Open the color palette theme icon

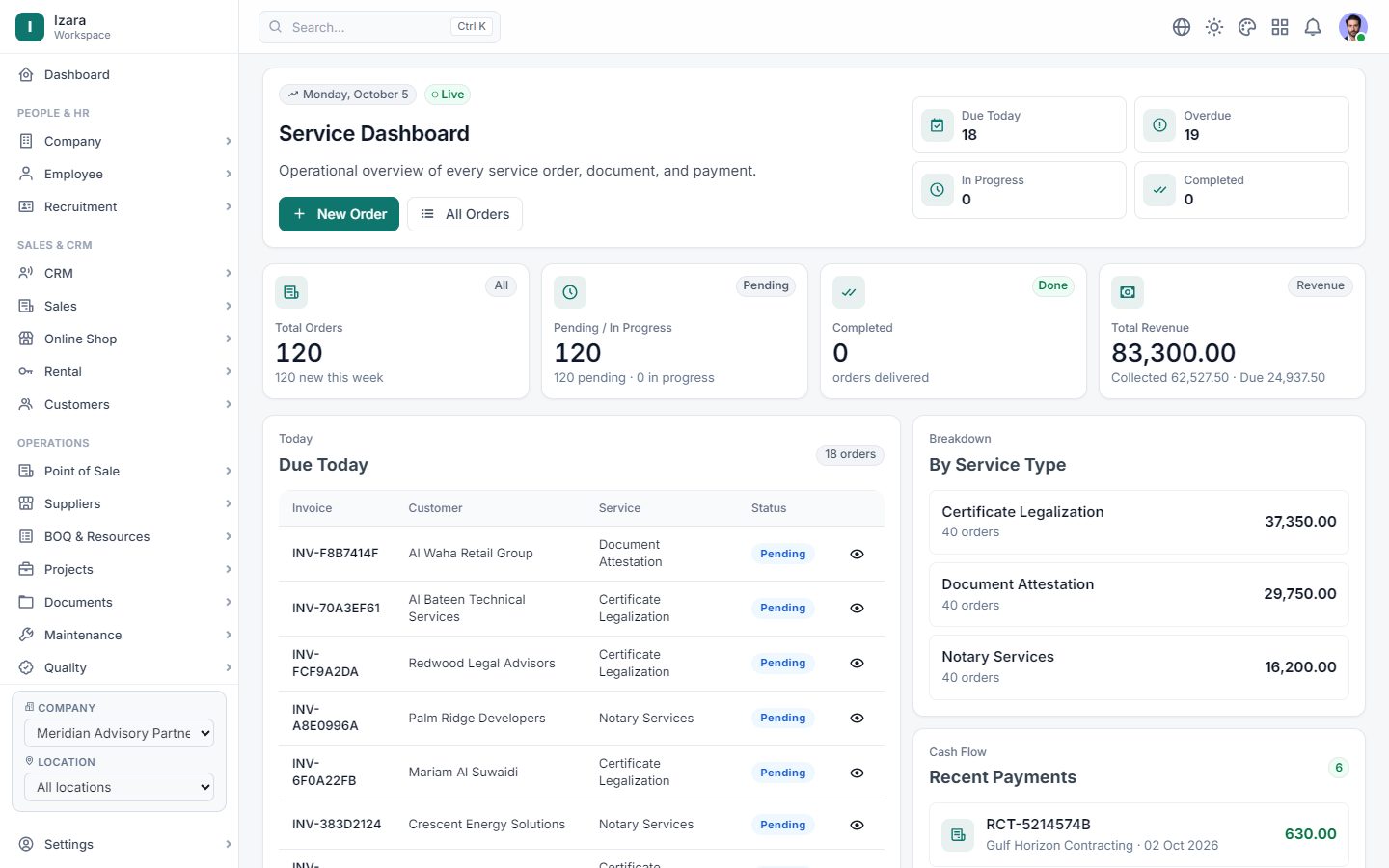pos(1247,27)
